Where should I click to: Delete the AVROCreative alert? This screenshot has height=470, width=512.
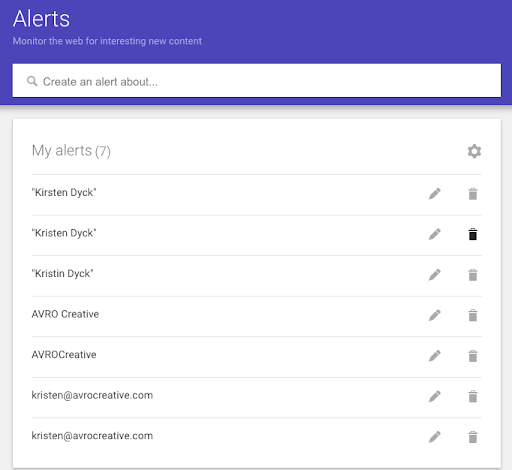pos(473,356)
